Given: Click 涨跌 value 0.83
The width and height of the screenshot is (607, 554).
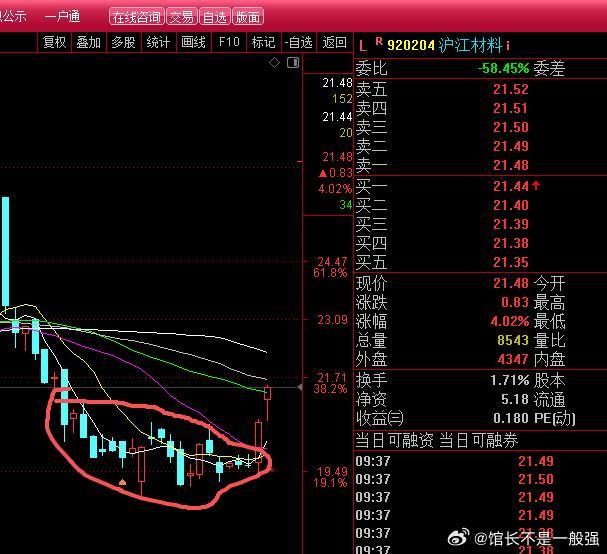Looking at the screenshot, I should click(x=515, y=302).
